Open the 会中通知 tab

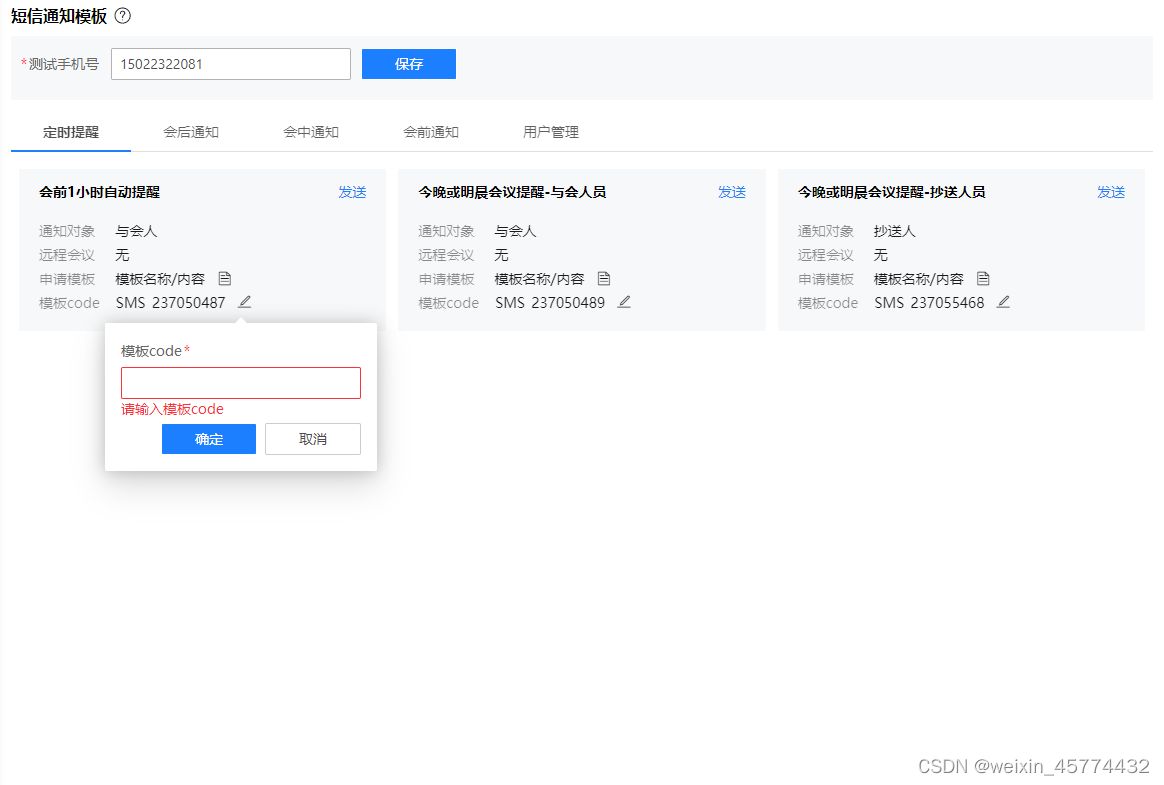[311, 132]
